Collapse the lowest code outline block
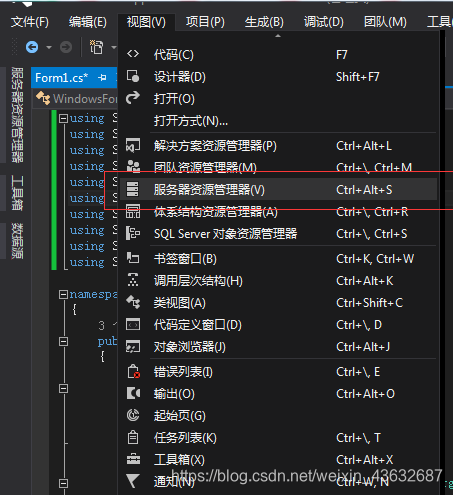This screenshot has height=495, width=453. (63, 483)
